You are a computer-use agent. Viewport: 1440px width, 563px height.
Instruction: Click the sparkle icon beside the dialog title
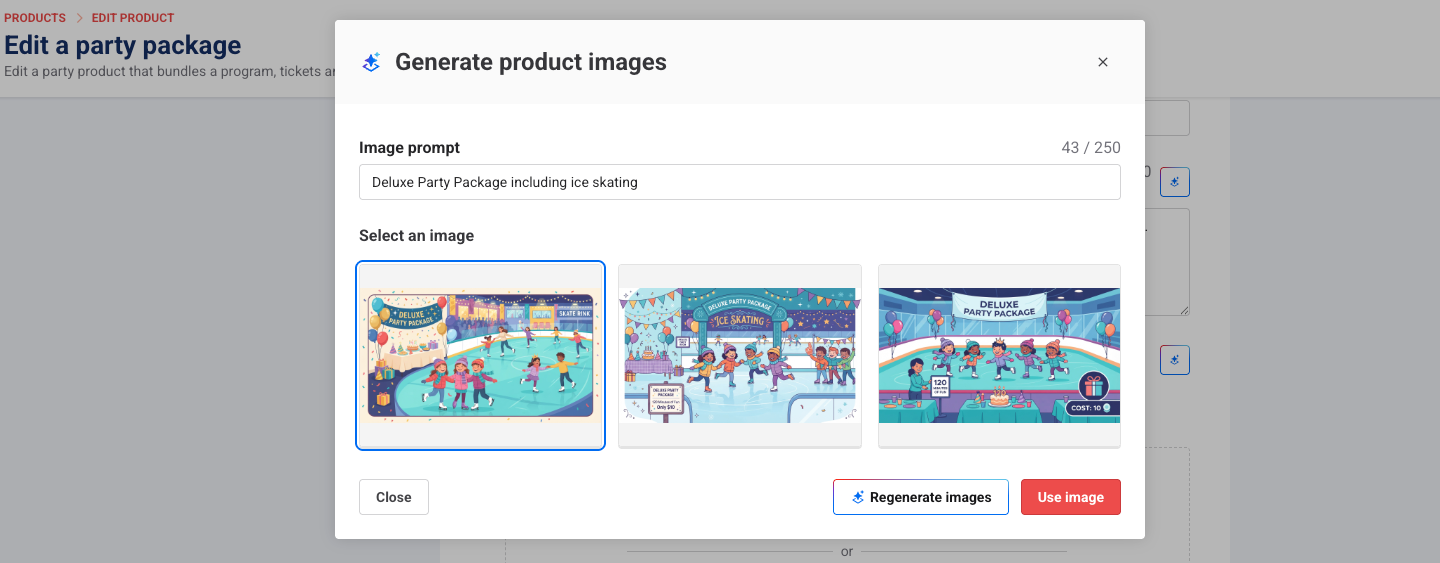371,62
